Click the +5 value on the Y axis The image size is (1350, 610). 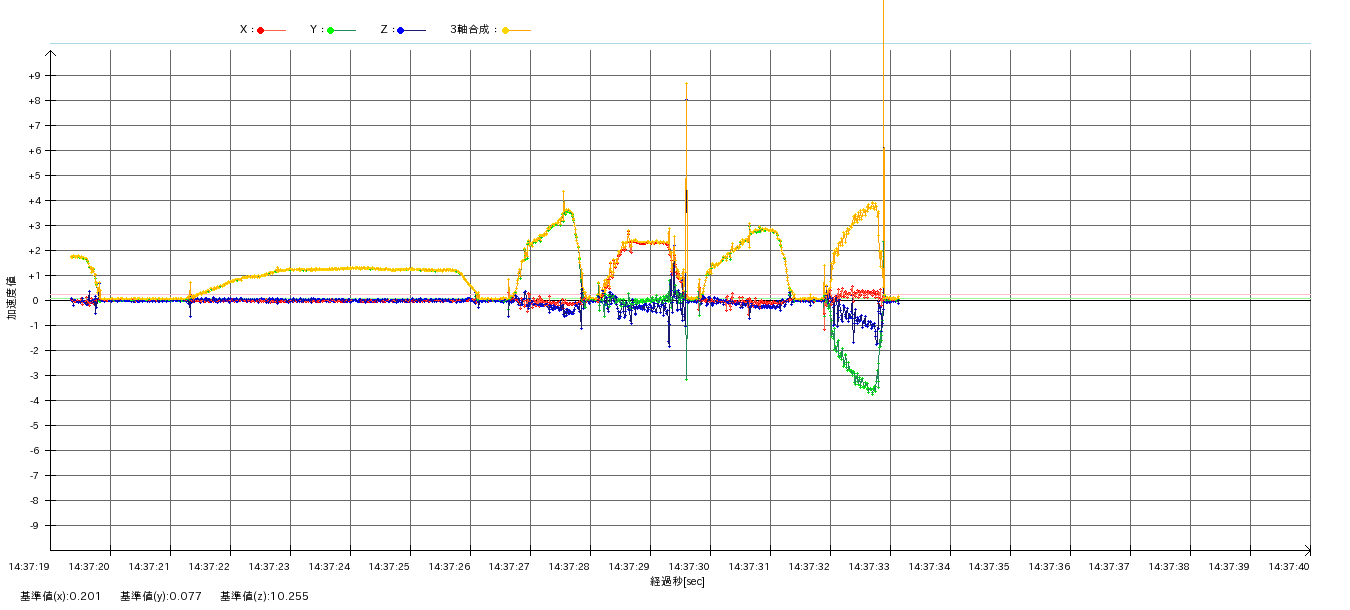(34, 176)
